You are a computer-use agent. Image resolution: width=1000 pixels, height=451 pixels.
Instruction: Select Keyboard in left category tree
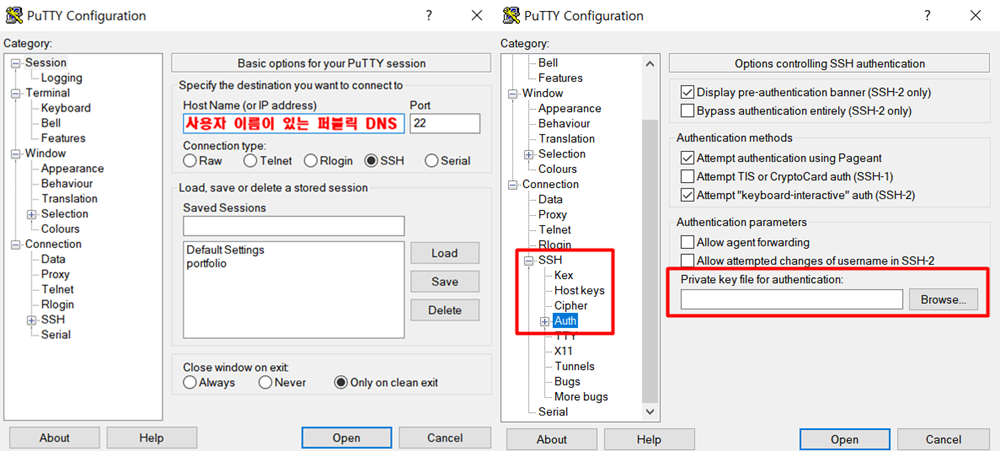point(66,108)
